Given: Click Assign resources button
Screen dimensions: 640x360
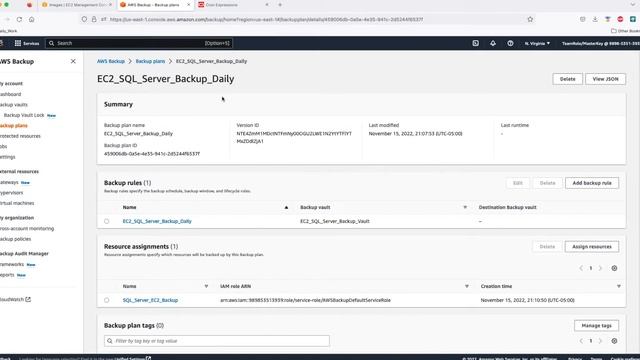Looking at the screenshot, I should point(592,247).
